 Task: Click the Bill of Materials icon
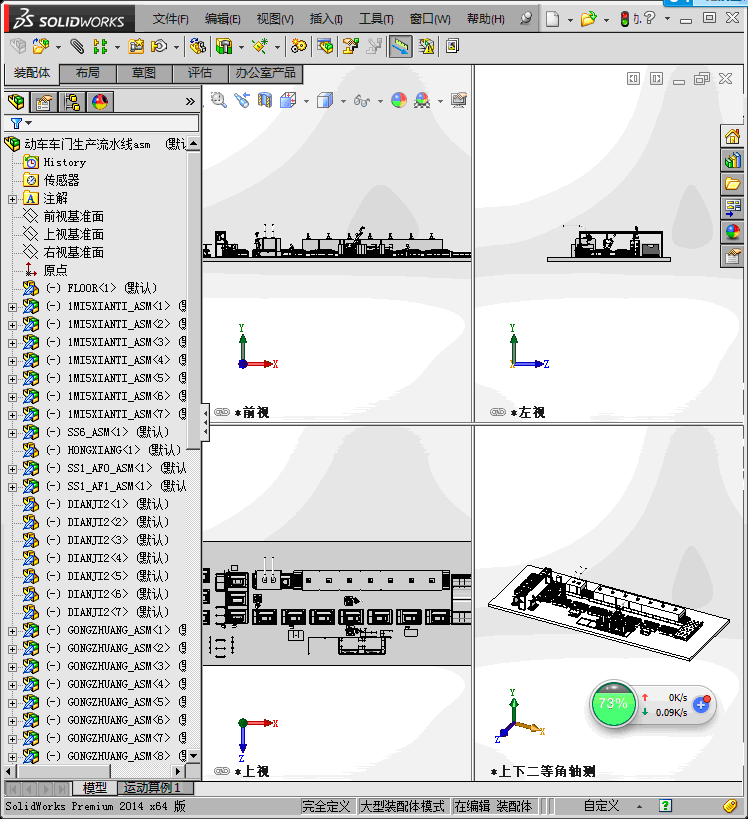(325, 46)
